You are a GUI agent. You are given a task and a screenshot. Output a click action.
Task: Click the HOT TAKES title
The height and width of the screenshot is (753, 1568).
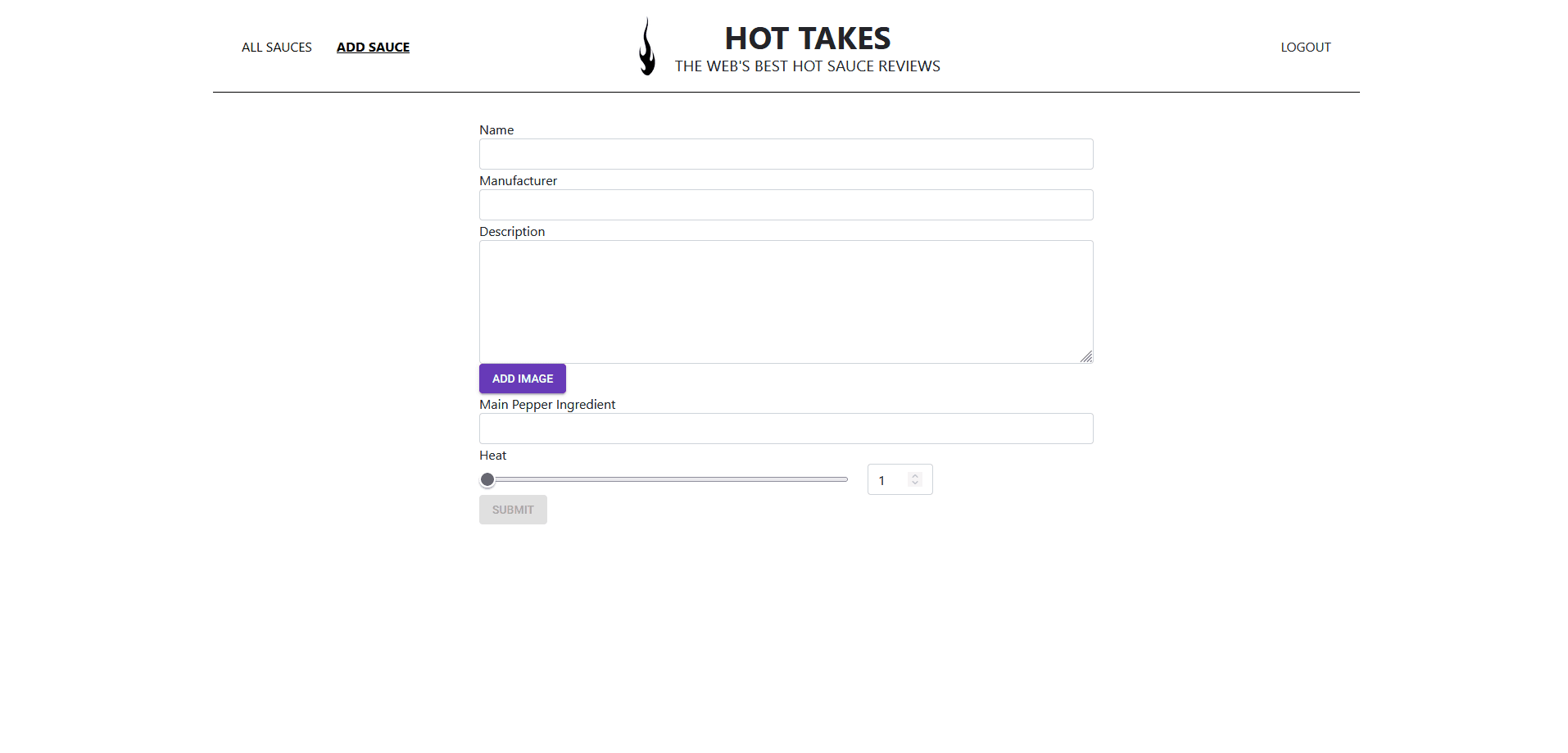pos(807,38)
